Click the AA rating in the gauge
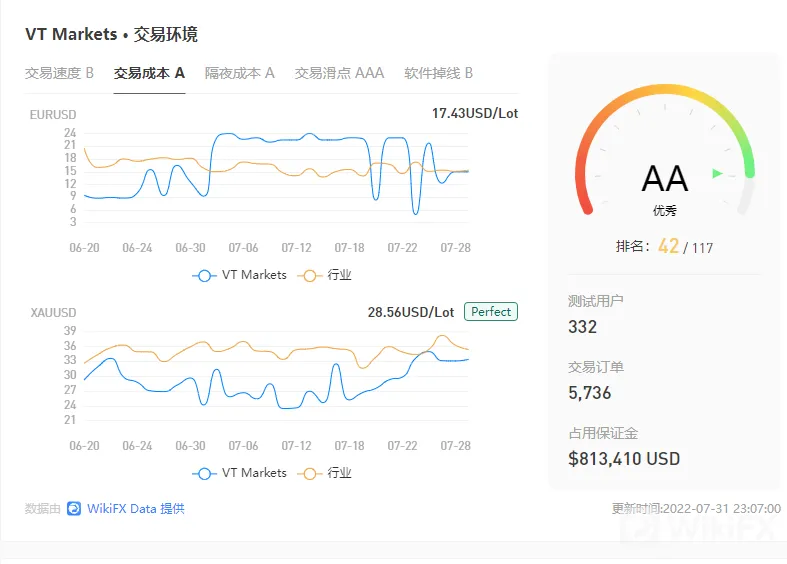 [x=665, y=179]
